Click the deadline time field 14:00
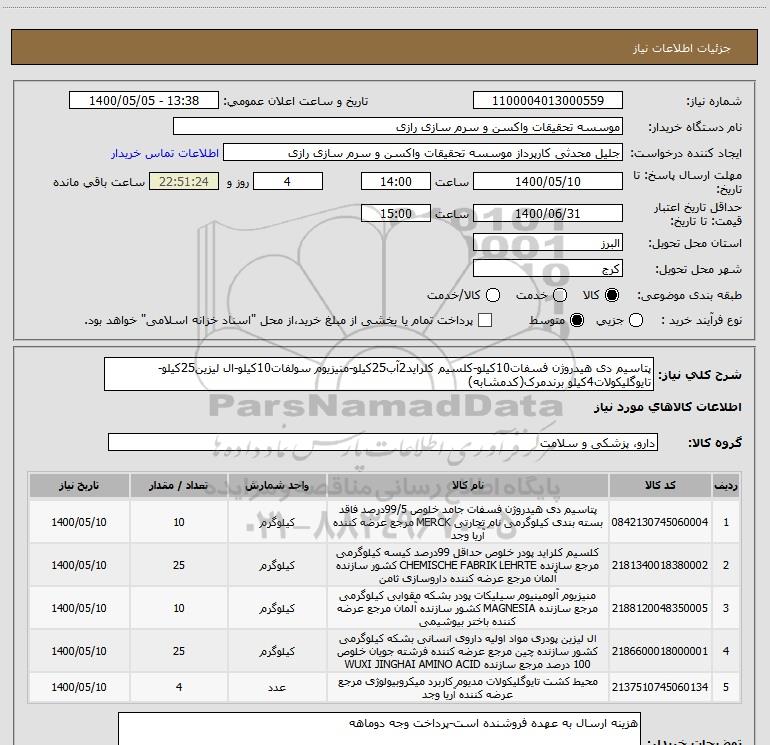770x745 pixels. pos(396,181)
